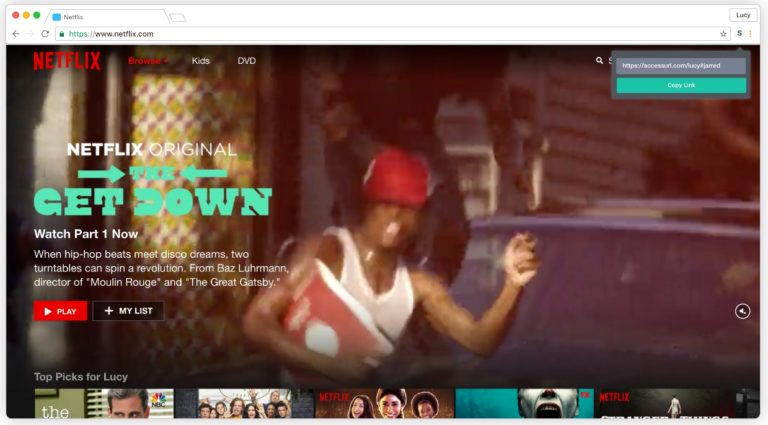Reload the Netflix page
Viewport: 768px width, 425px height.
point(45,34)
